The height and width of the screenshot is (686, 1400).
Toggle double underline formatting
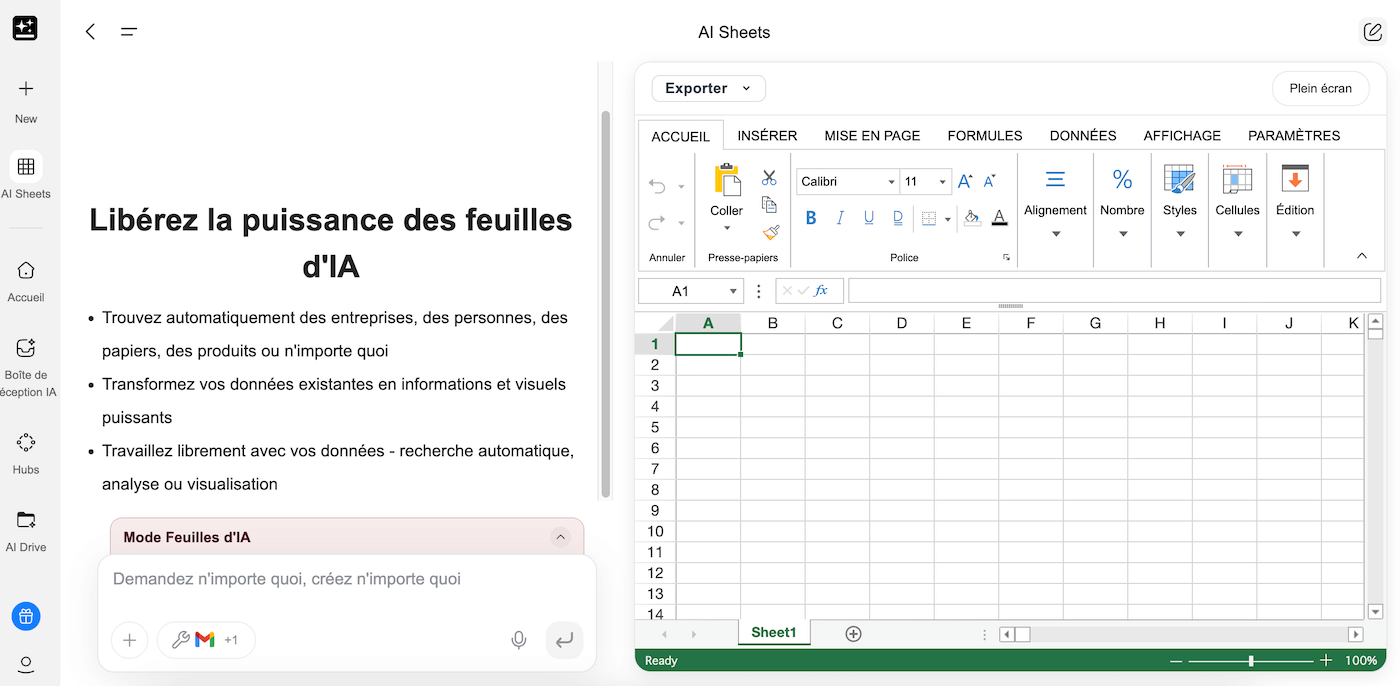(x=898, y=218)
